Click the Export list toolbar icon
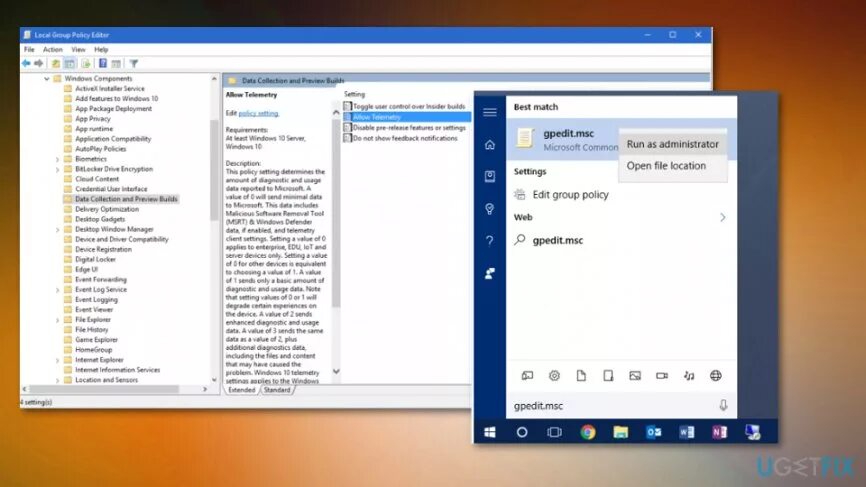This screenshot has width=866, height=487. tap(86, 63)
